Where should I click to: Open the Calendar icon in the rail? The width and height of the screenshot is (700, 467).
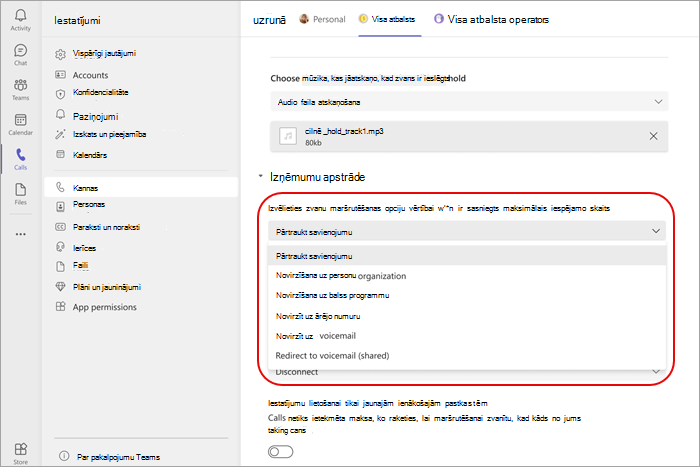[x=21, y=120]
